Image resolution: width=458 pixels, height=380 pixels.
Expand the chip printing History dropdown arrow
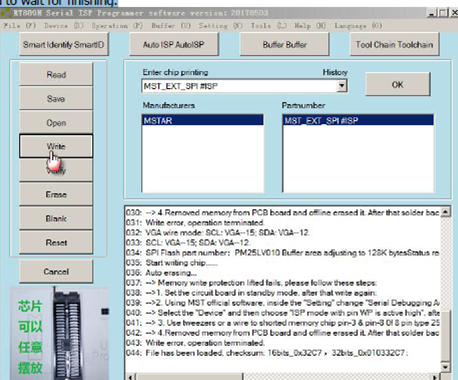coord(341,86)
